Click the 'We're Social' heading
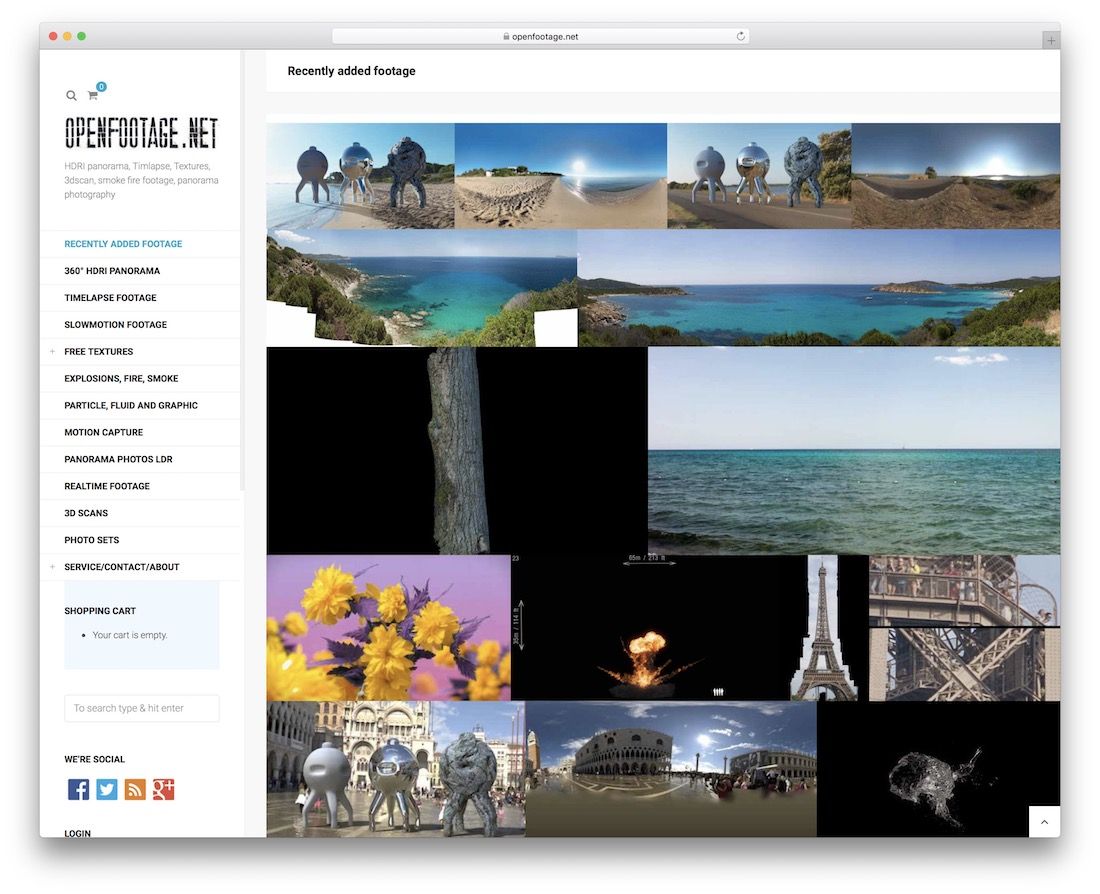1100x894 pixels. point(95,759)
